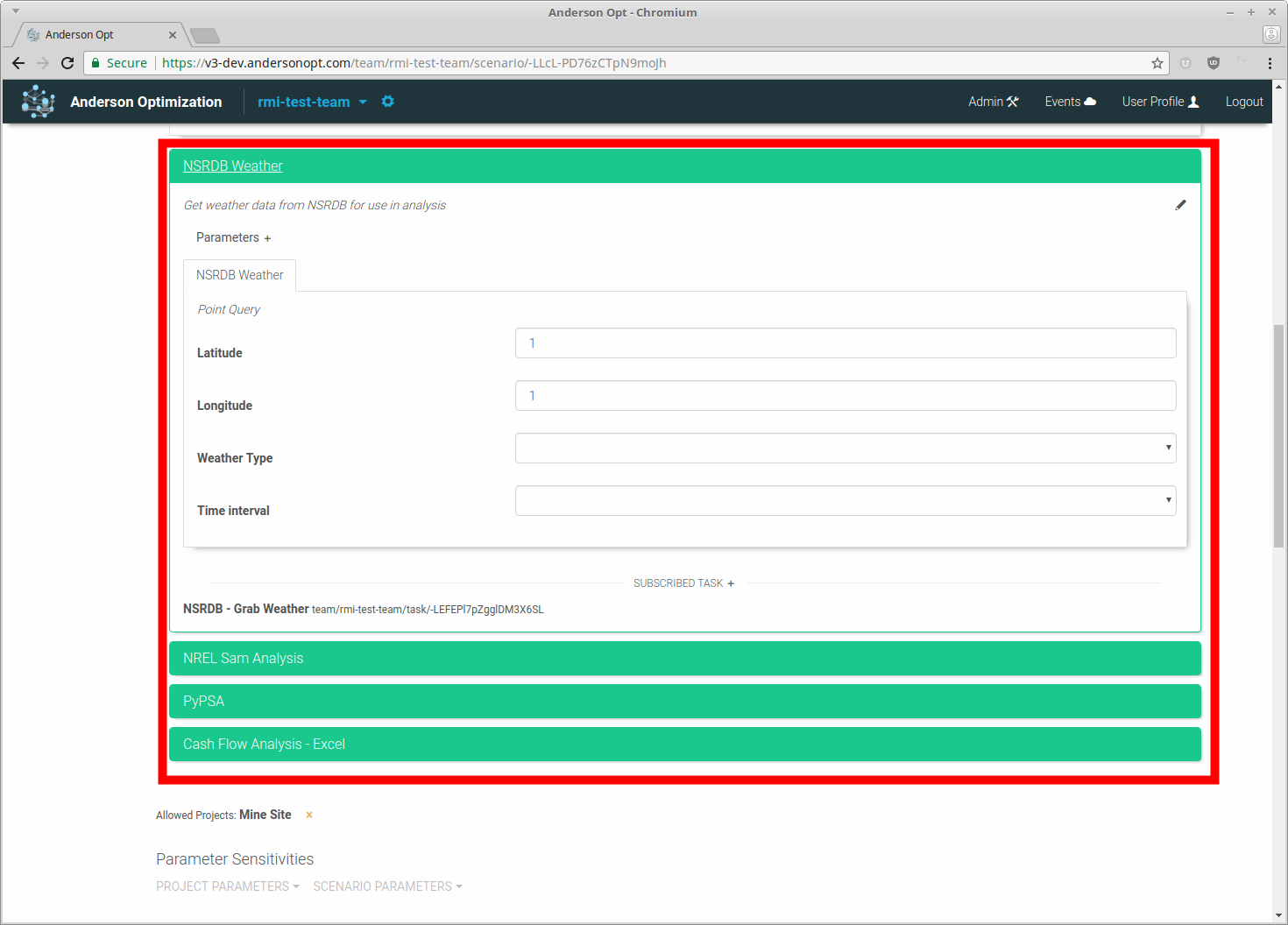Image resolution: width=1288 pixels, height=925 pixels.
Task: Click the Anderson Optimization logo icon
Action: 38,102
